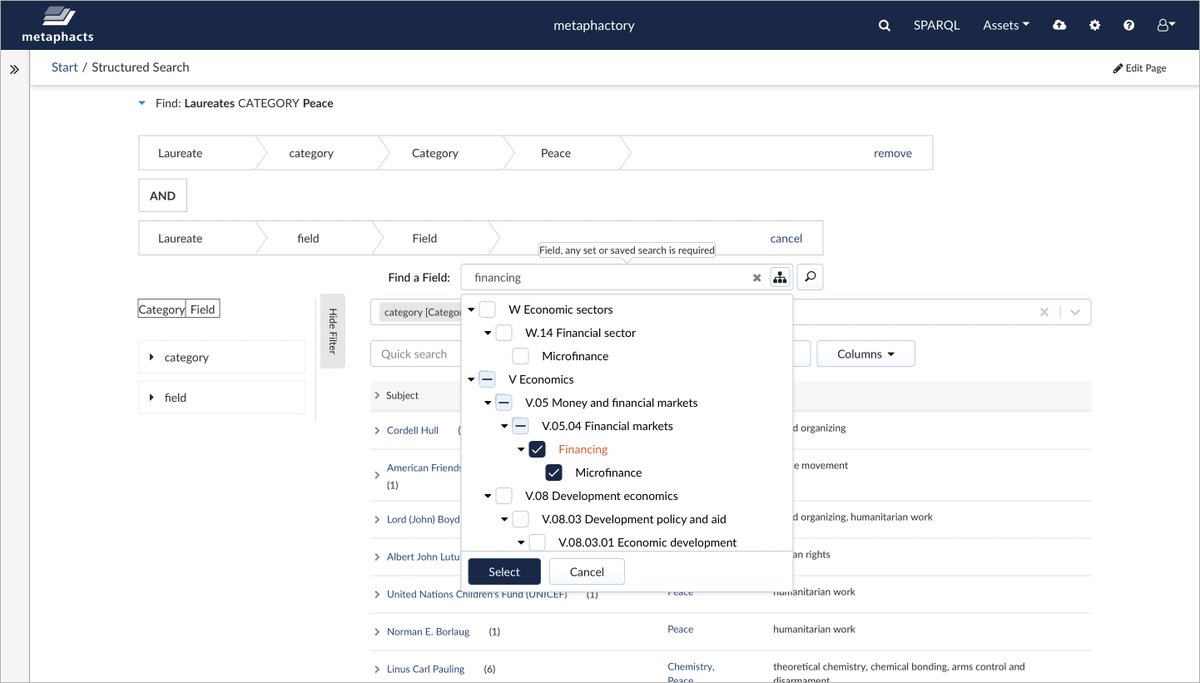Collapse the Find: Laureates search summary

[143, 103]
